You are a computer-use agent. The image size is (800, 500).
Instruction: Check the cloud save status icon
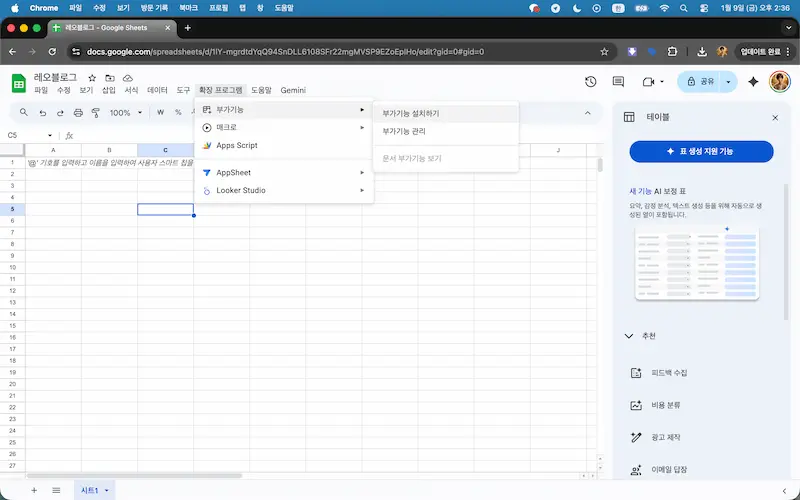tap(128, 78)
